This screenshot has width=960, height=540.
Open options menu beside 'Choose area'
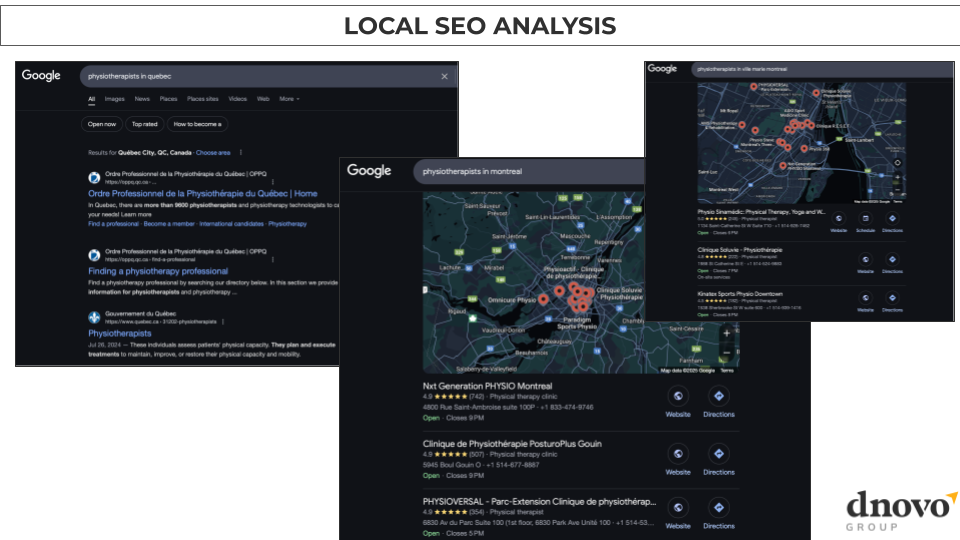pyautogui.click(x=239, y=153)
